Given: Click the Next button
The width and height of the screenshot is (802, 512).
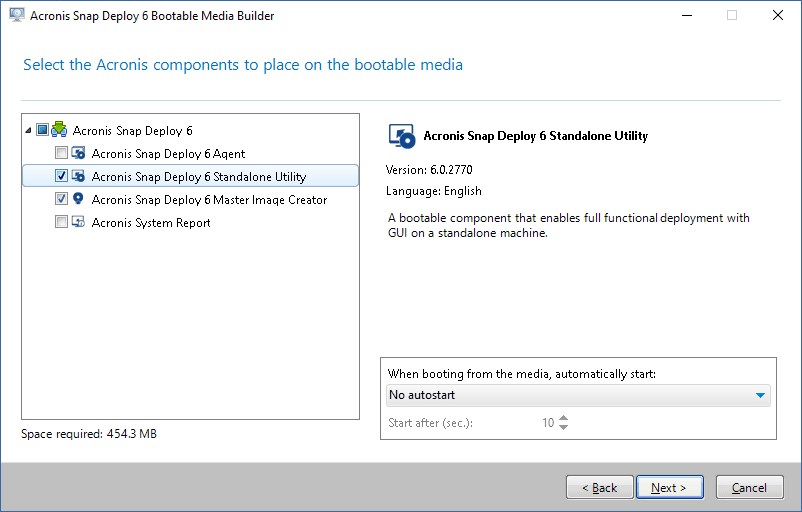Looking at the screenshot, I should (x=668, y=488).
